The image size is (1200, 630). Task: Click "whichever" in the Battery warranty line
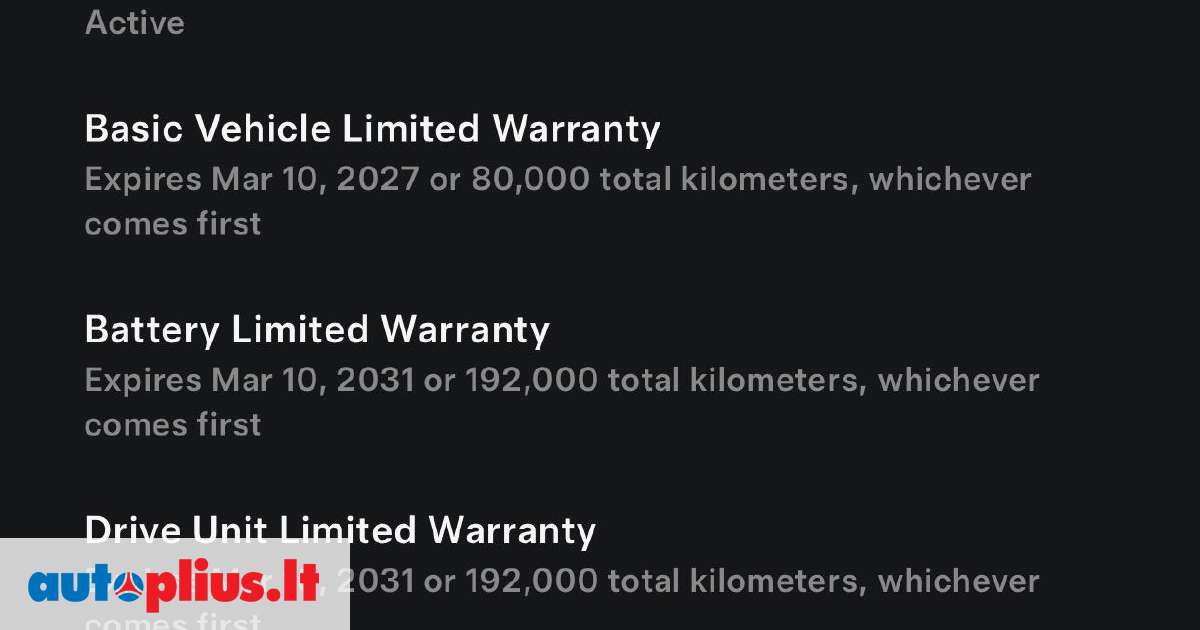(958, 381)
